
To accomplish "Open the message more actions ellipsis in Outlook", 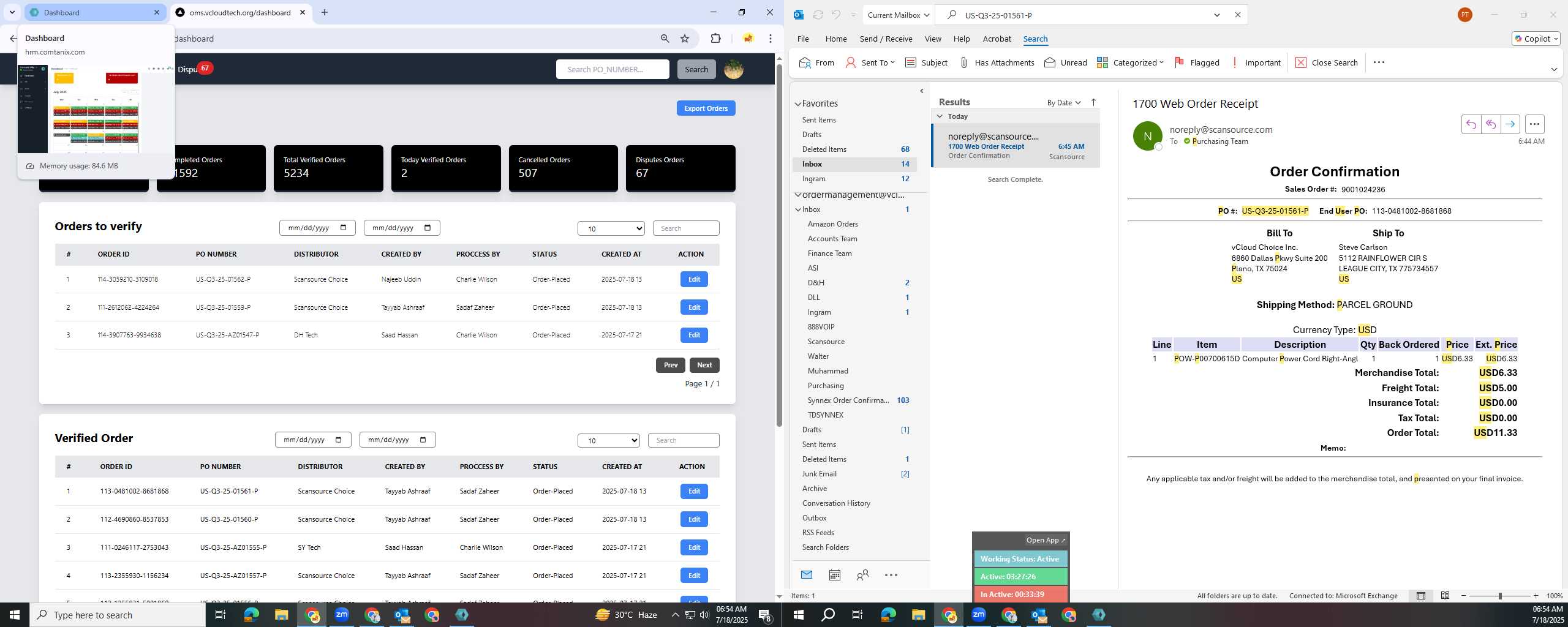I will (x=1534, y=124).
